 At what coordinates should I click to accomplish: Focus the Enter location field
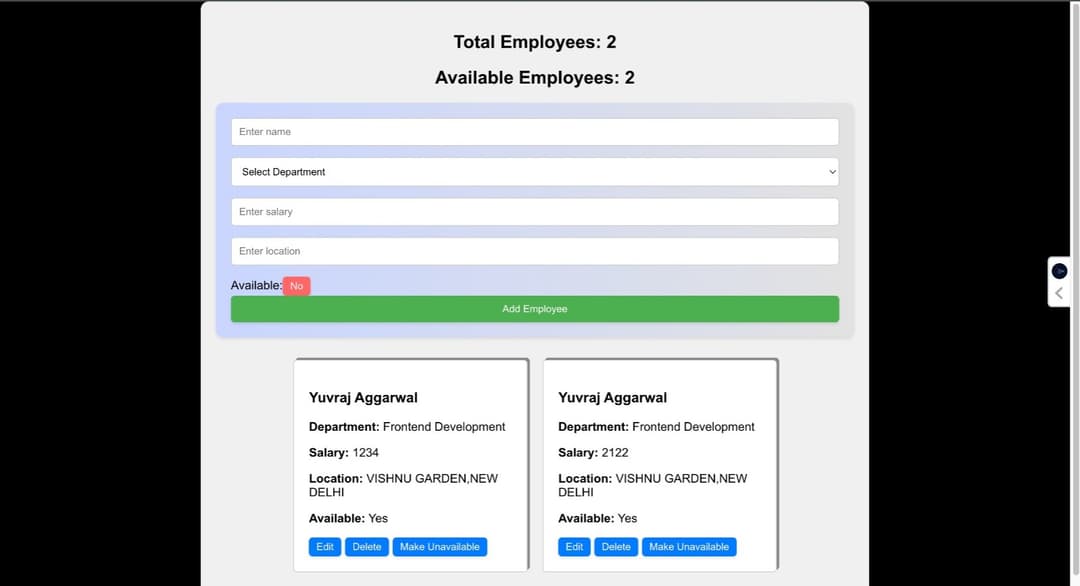534,251
